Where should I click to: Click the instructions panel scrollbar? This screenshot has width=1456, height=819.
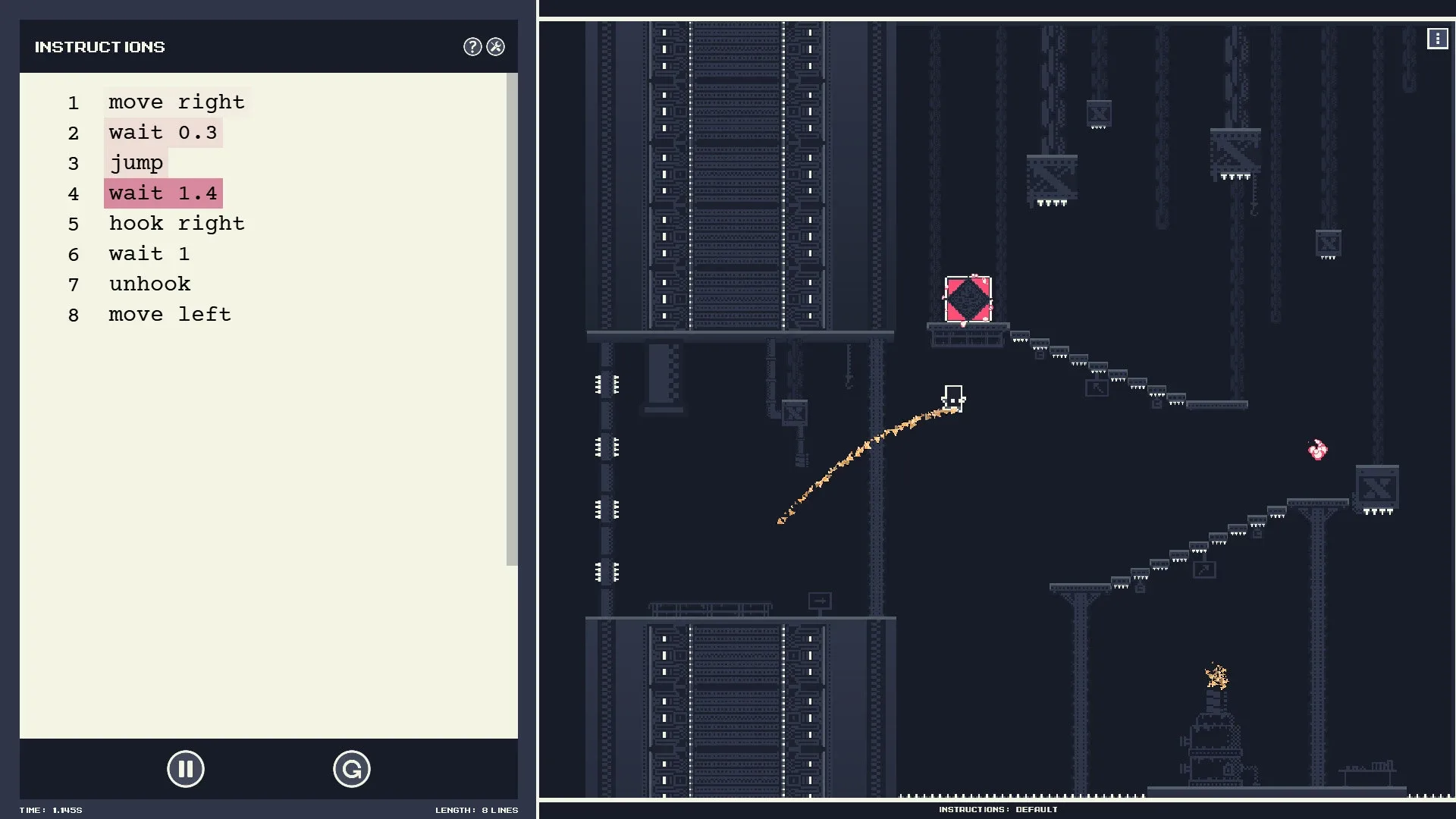[512, 318]
